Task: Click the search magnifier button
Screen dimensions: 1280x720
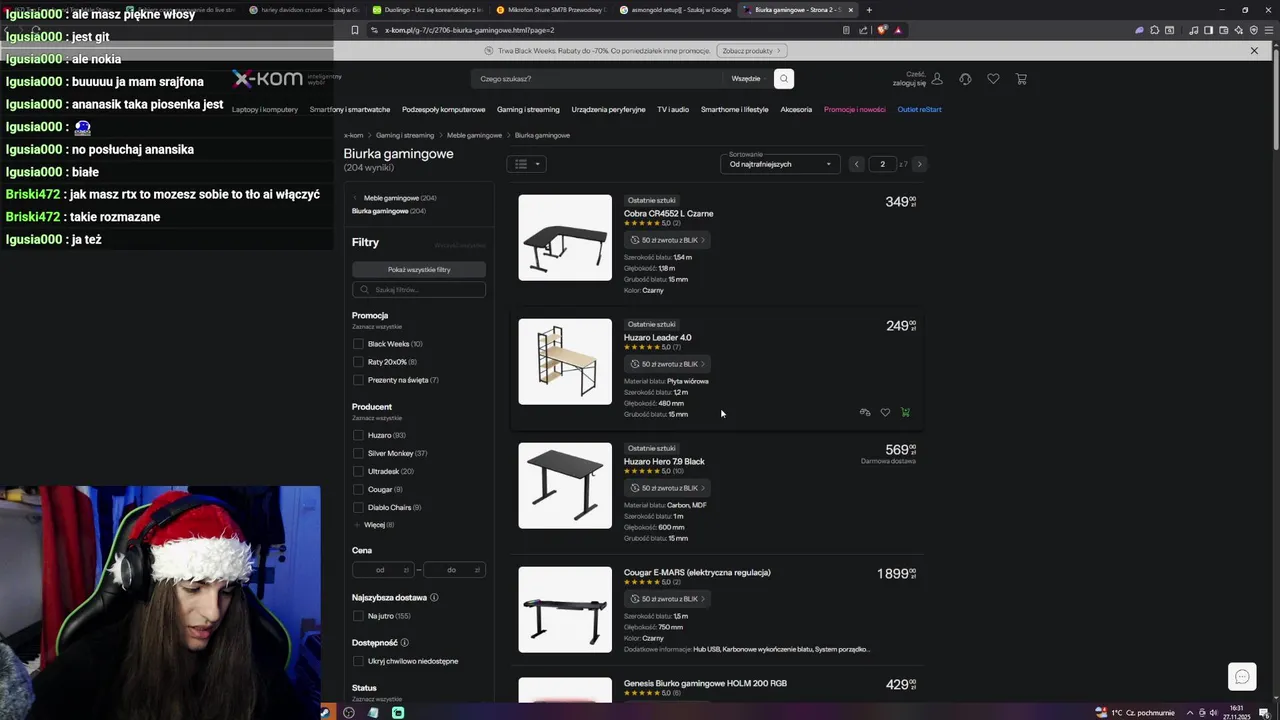Action: 784,78
